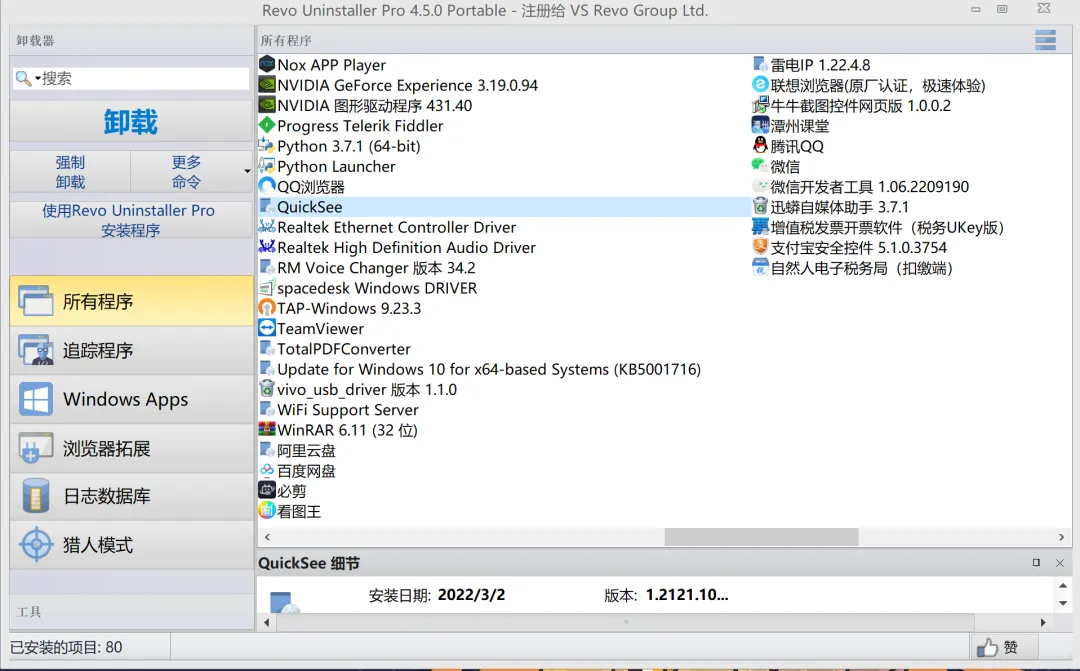The height and width of the screenshot is (671, 1080).
Task: Click the details panel scroll down arrow
Action: coord(1063,603)
